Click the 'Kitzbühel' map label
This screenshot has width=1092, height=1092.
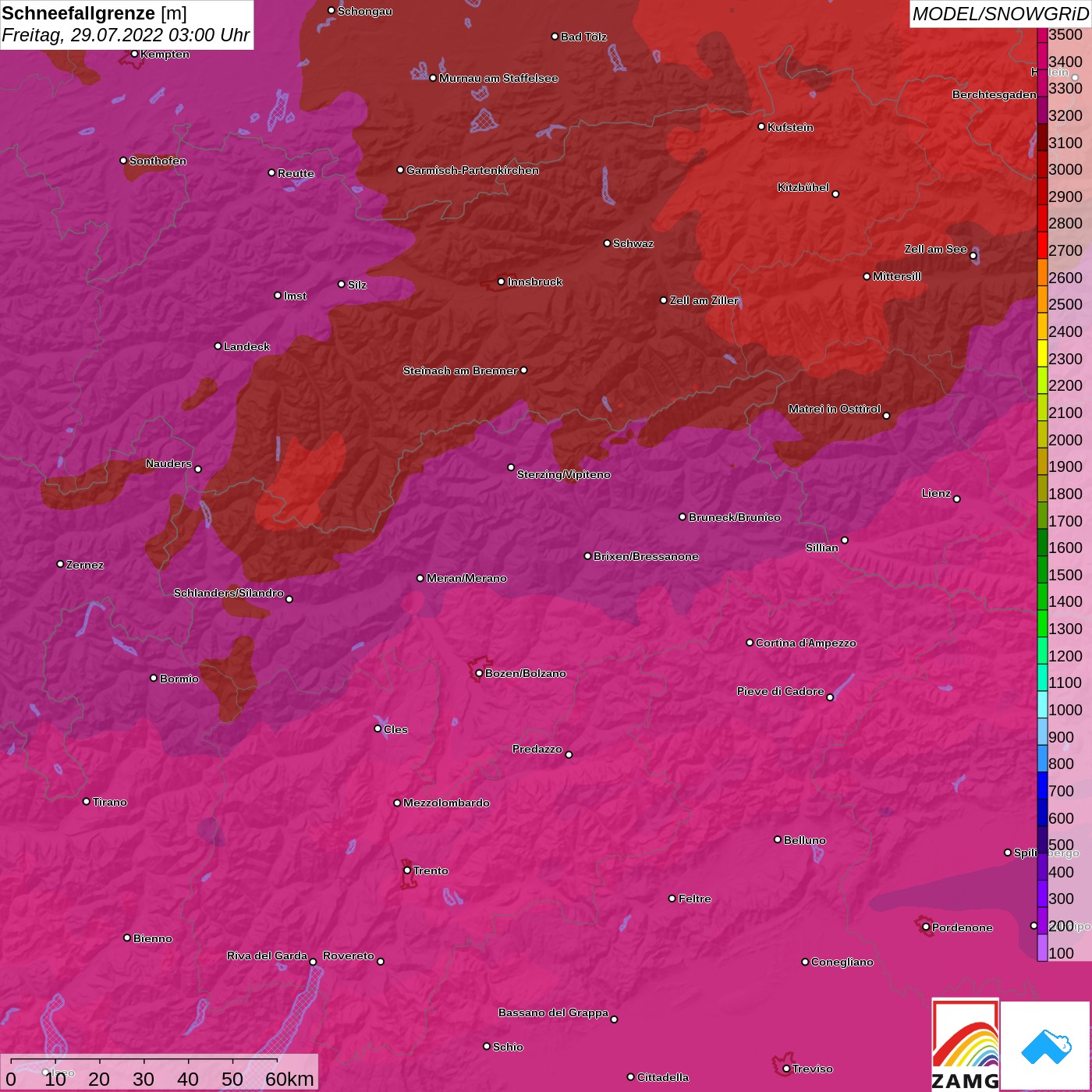tap(803, 187)
